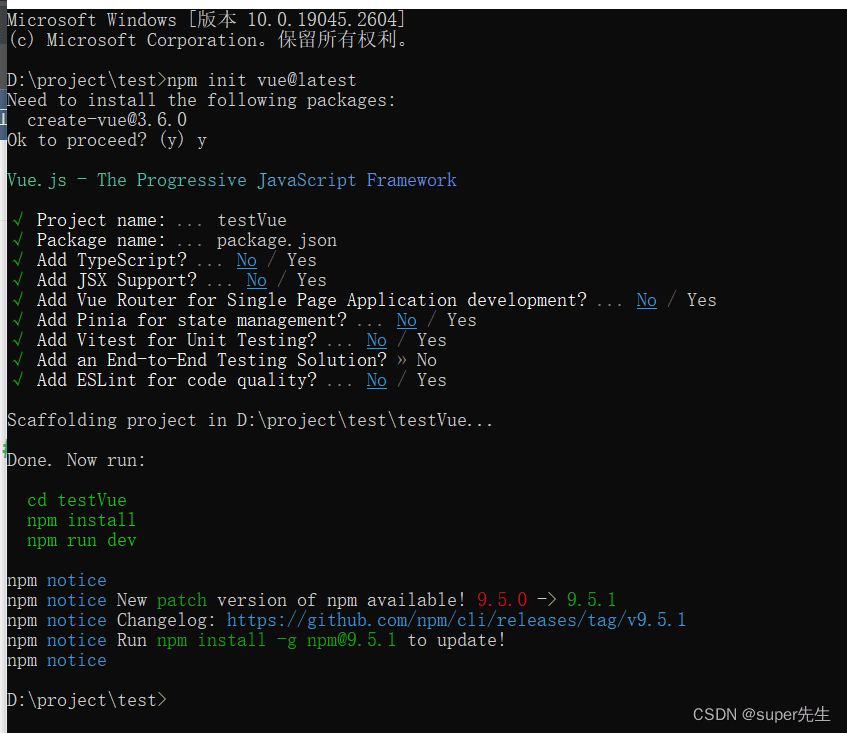This screenshot has height=733, width=847.
Task: Click the Vue.js Progressive JavaScript Framework heading
Action: (231, 180)
